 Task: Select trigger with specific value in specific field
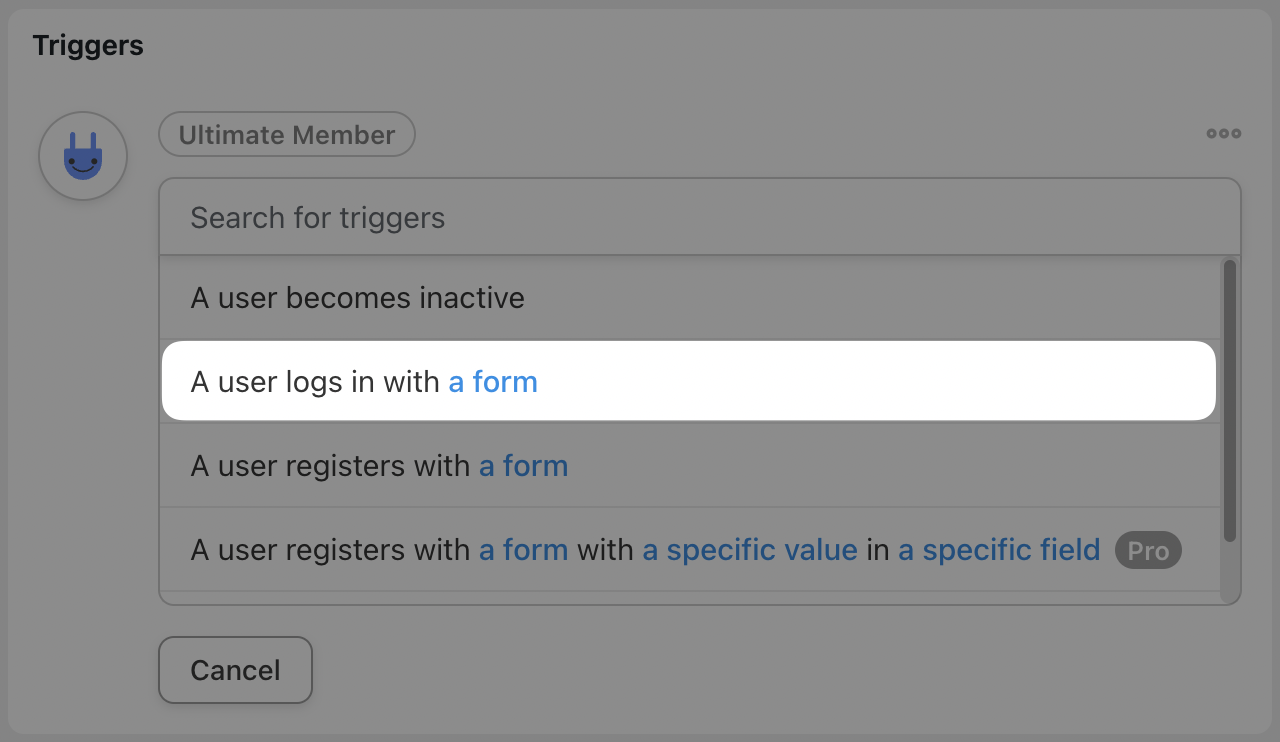point(690,550)
